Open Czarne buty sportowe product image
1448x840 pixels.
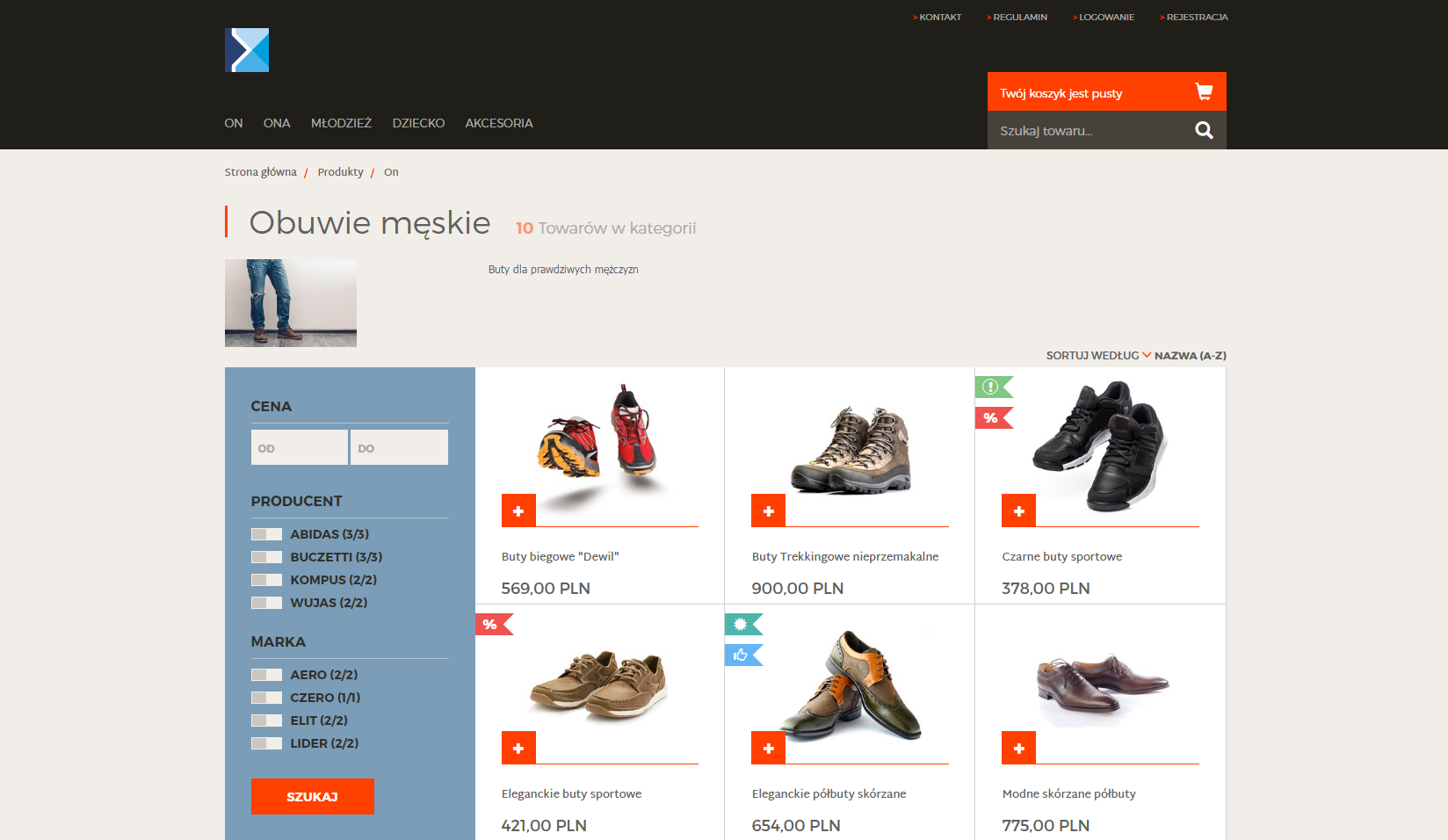[x=1100, y=445]
